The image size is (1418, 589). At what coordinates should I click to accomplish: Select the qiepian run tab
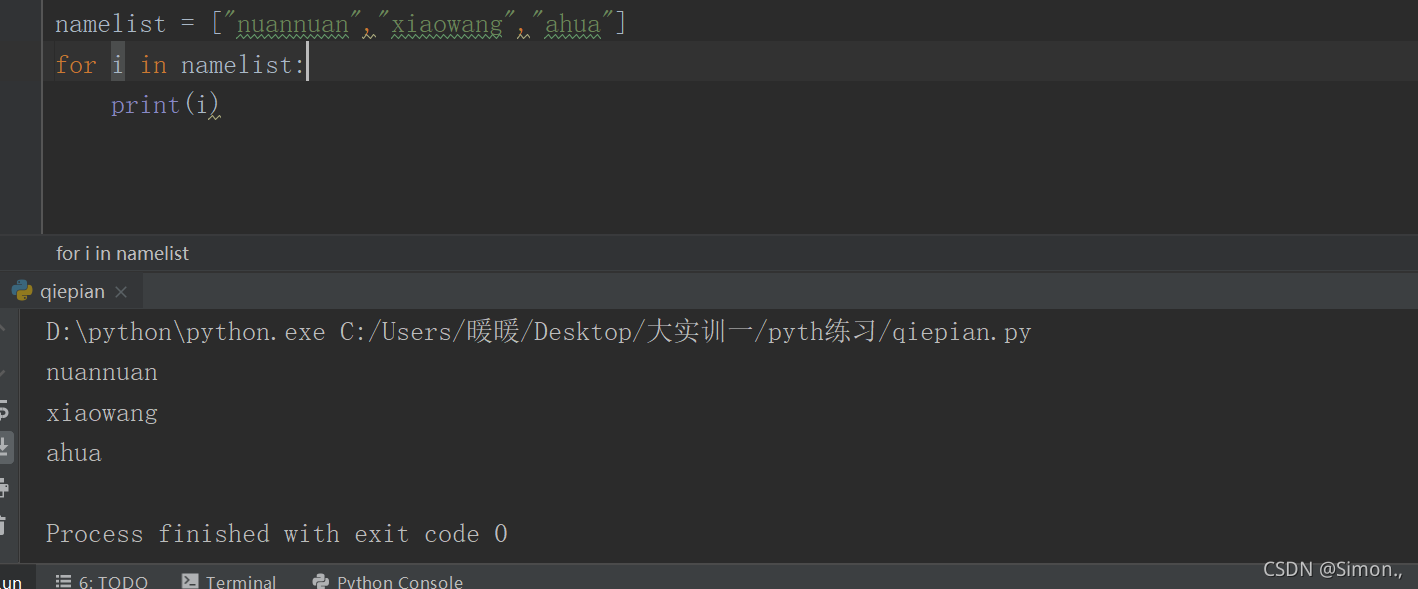pyautogui.click(x=70, y=291)
